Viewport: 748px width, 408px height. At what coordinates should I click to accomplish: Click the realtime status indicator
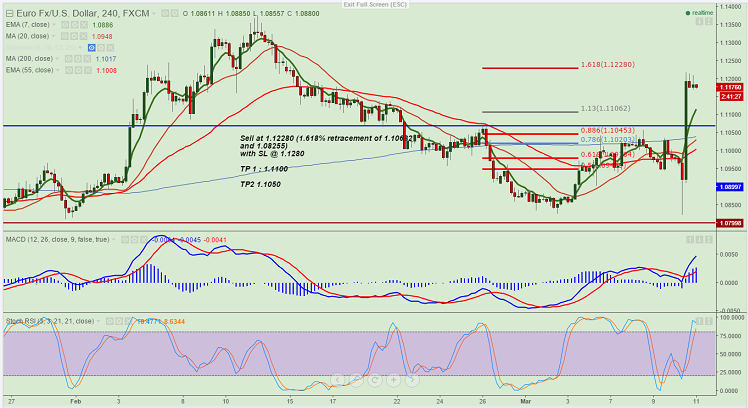[x=699, y=13]
